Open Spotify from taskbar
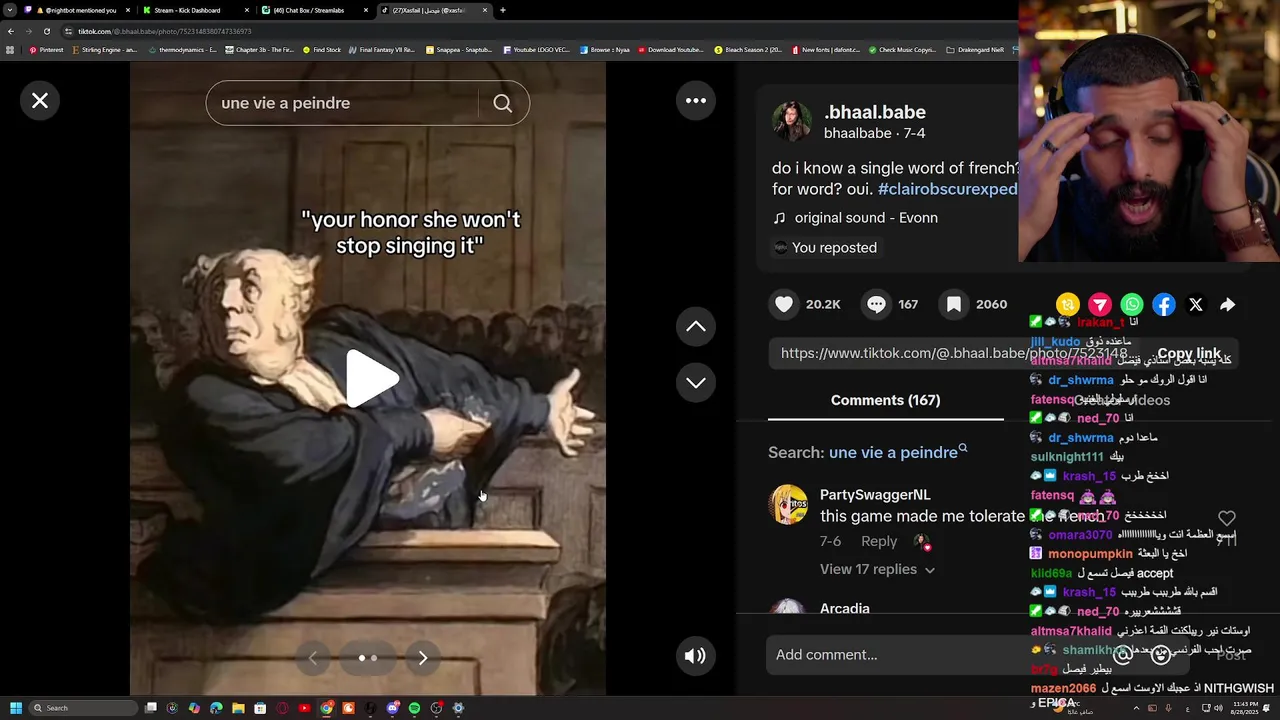1280x720 pixels. coord(414,708)
